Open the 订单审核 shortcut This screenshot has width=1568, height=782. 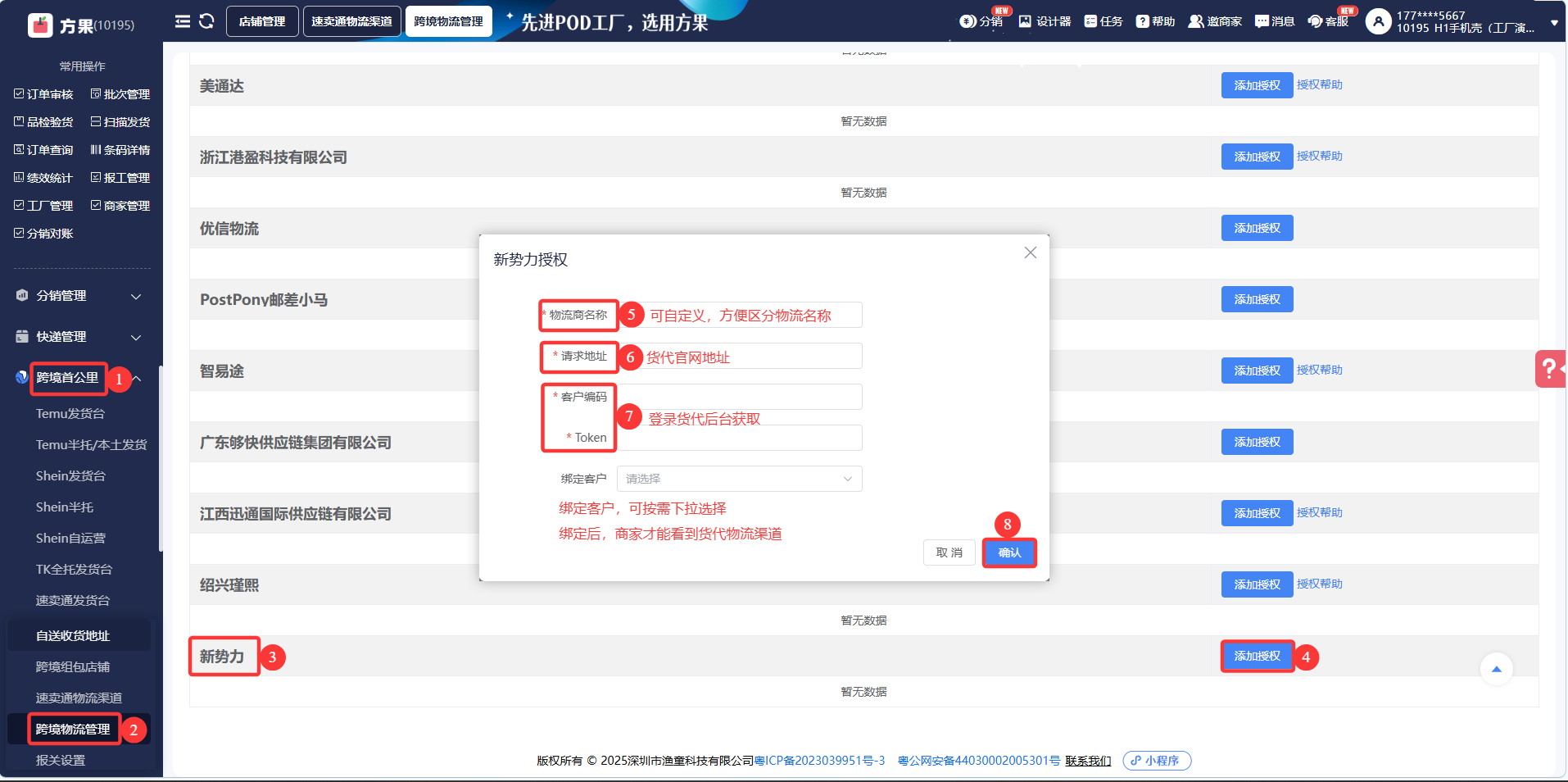pyautogui.click(x=44, y=94)
